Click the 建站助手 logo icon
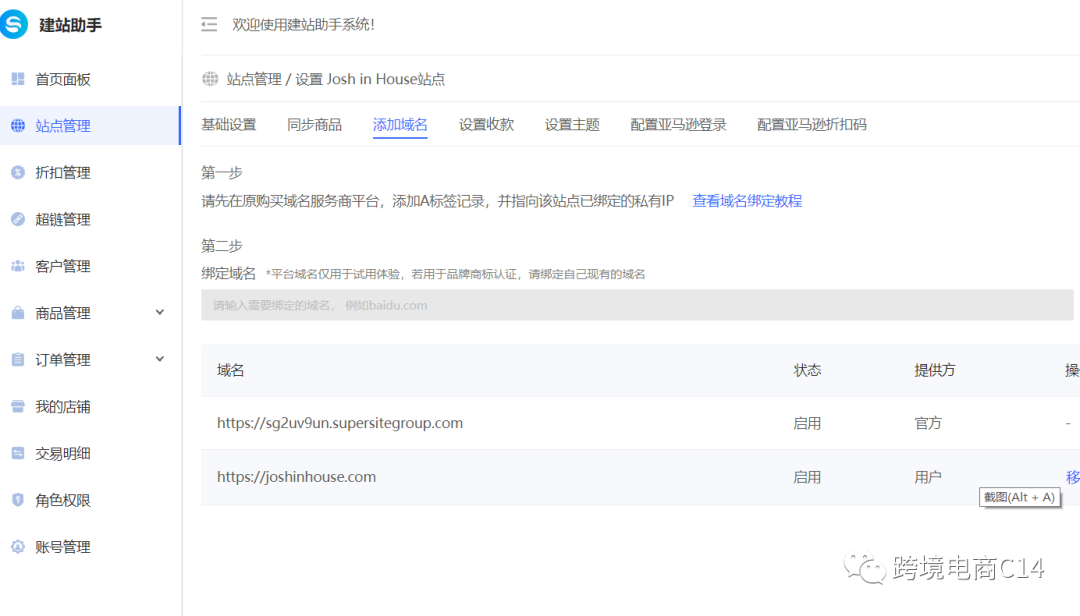The width and height of the screenshot is (1080, 616). (14, 24)
